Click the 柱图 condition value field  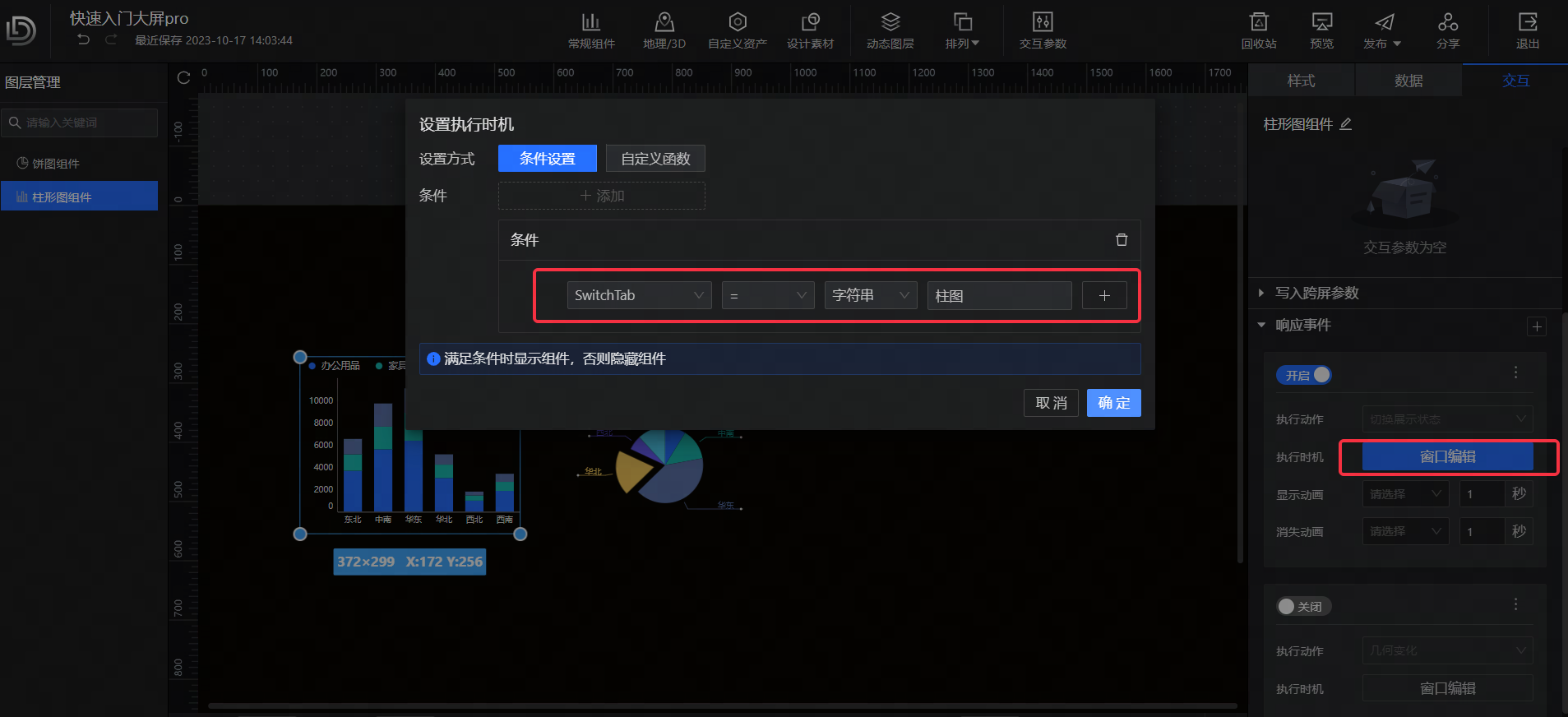[998, 295]
